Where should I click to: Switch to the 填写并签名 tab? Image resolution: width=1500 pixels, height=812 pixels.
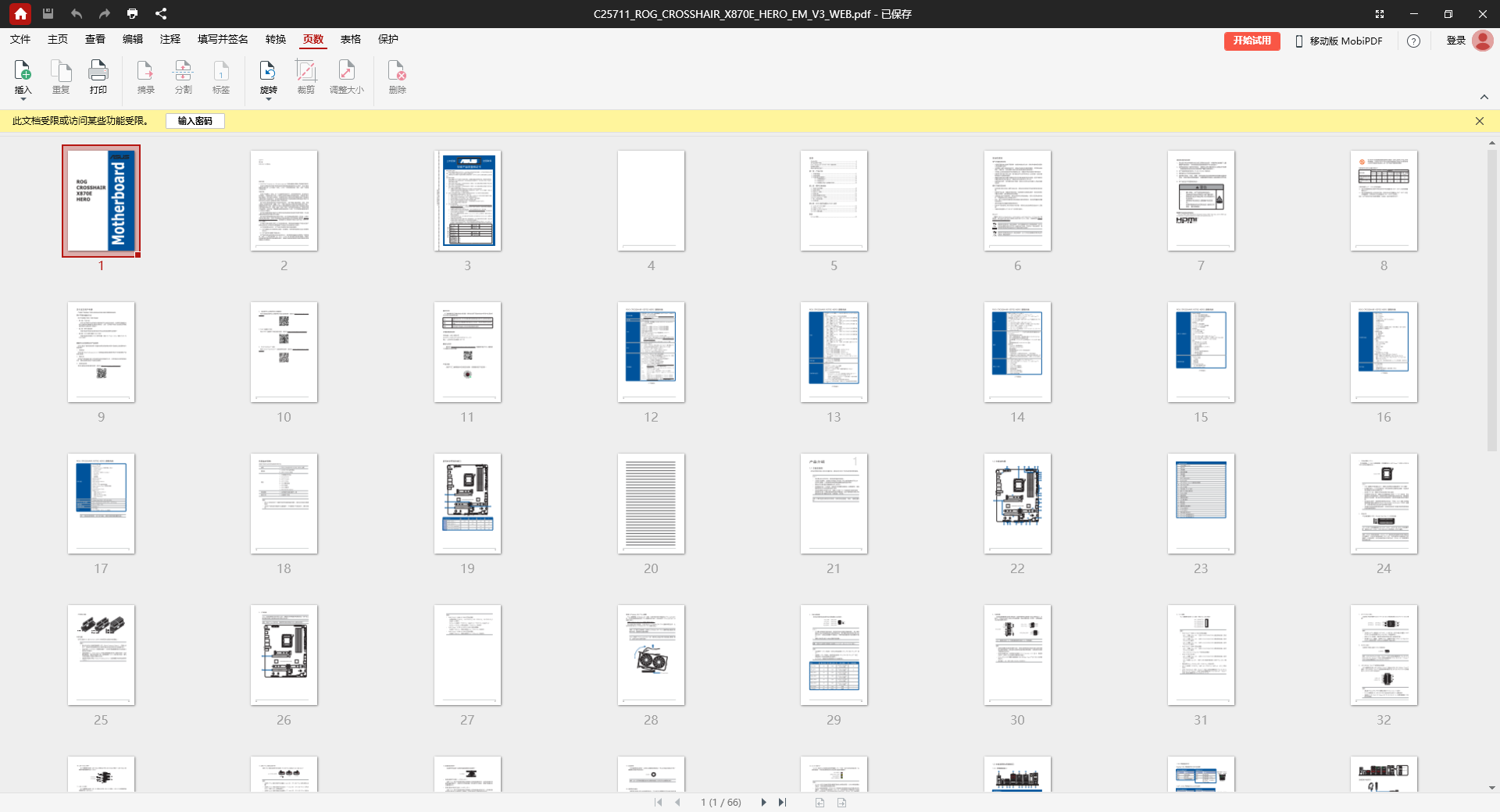(223, 39)
